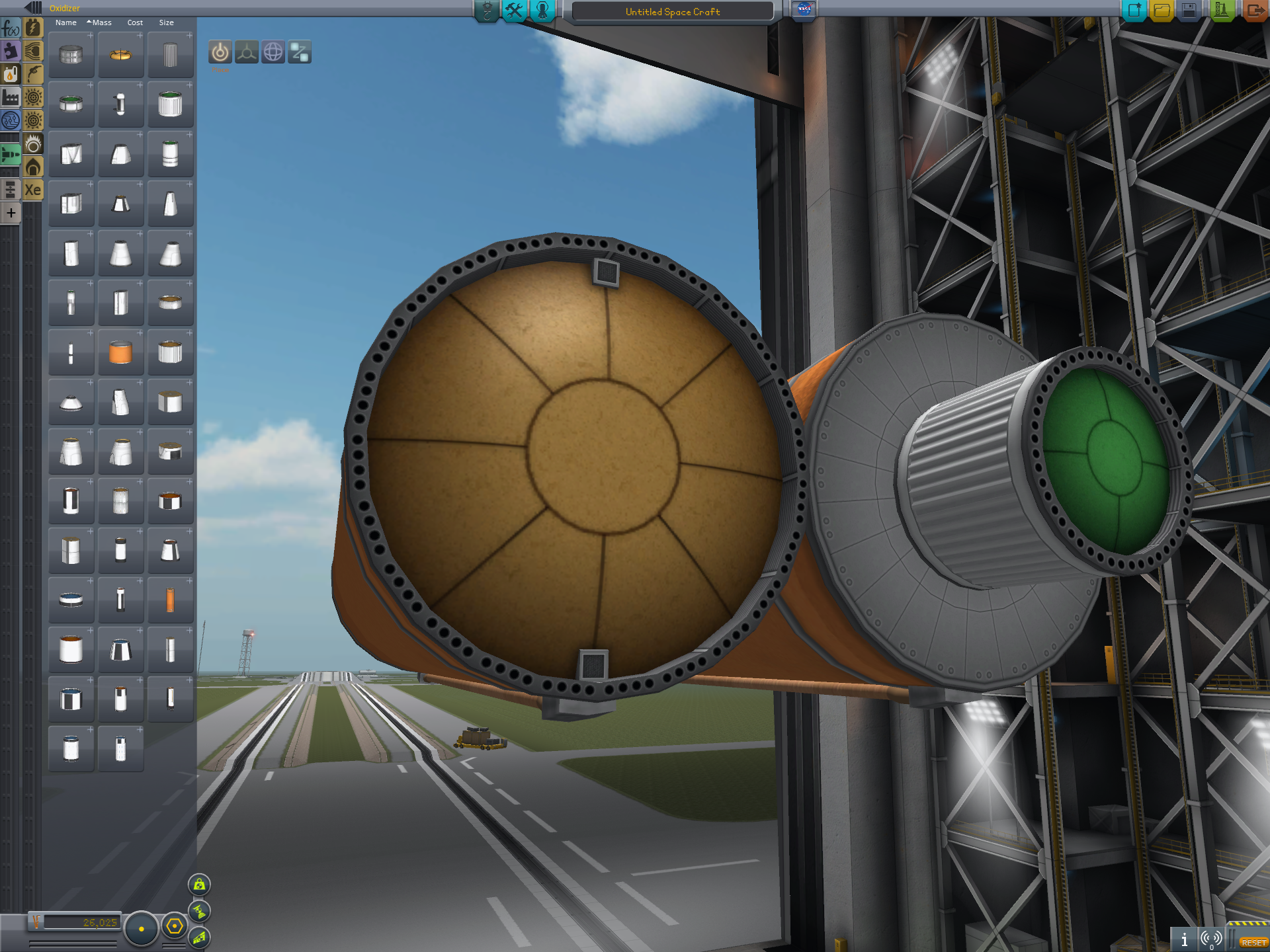Open the CommNet signal icon
This screenshot has height=952, width=1270.
click(1211, 939)
